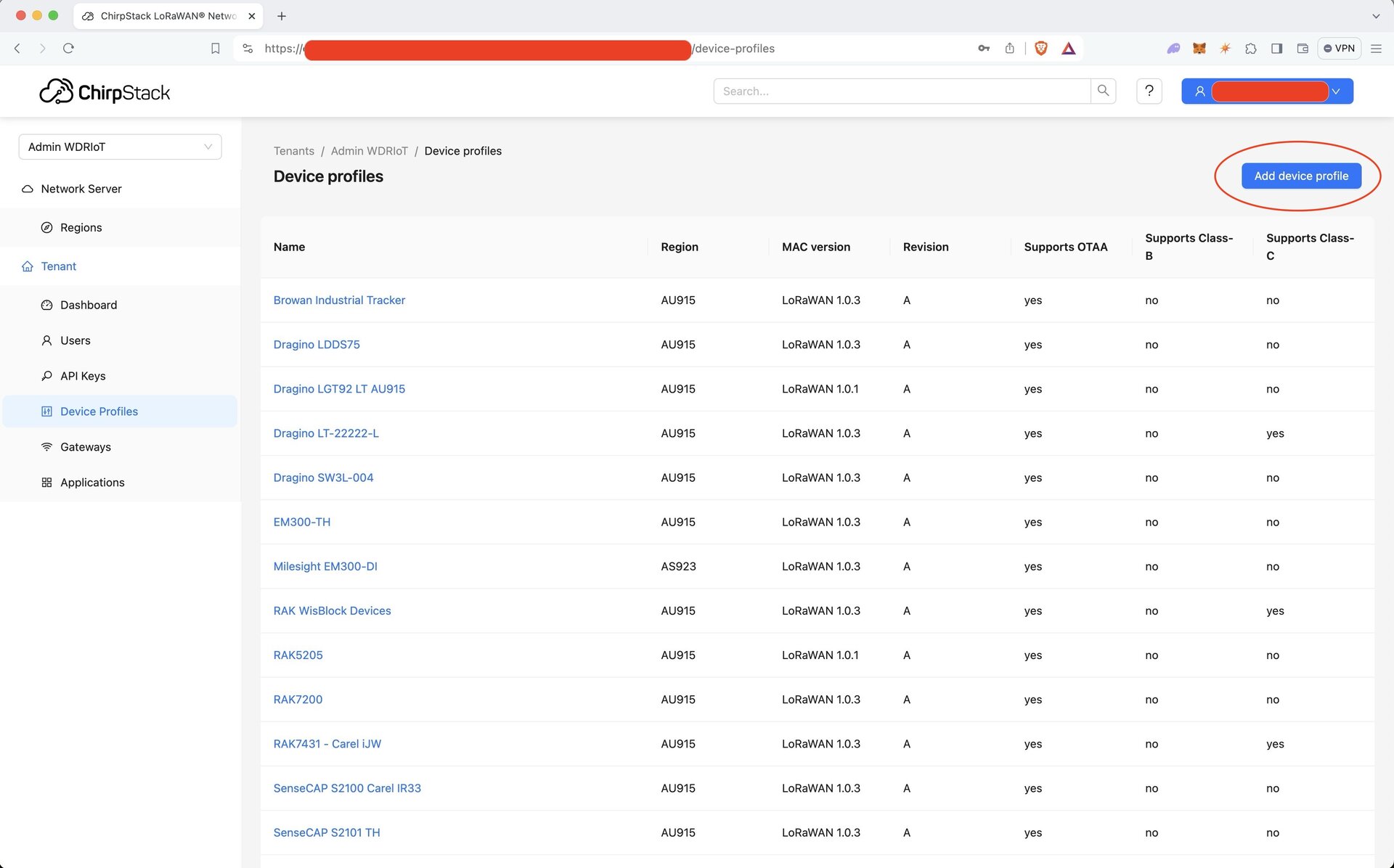1394x868 pixels.
Task: Open the browser hamburger menu
Action: (1376, 49)
